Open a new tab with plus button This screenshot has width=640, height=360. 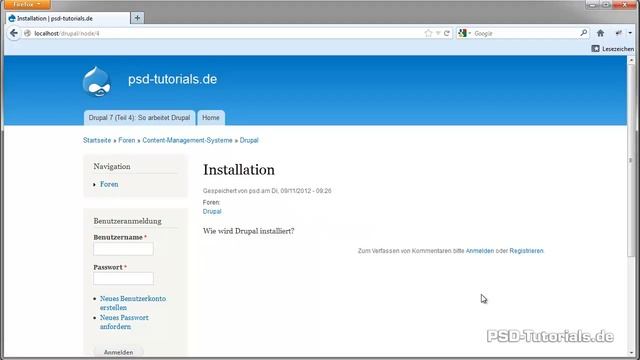[x=137, y=18]
